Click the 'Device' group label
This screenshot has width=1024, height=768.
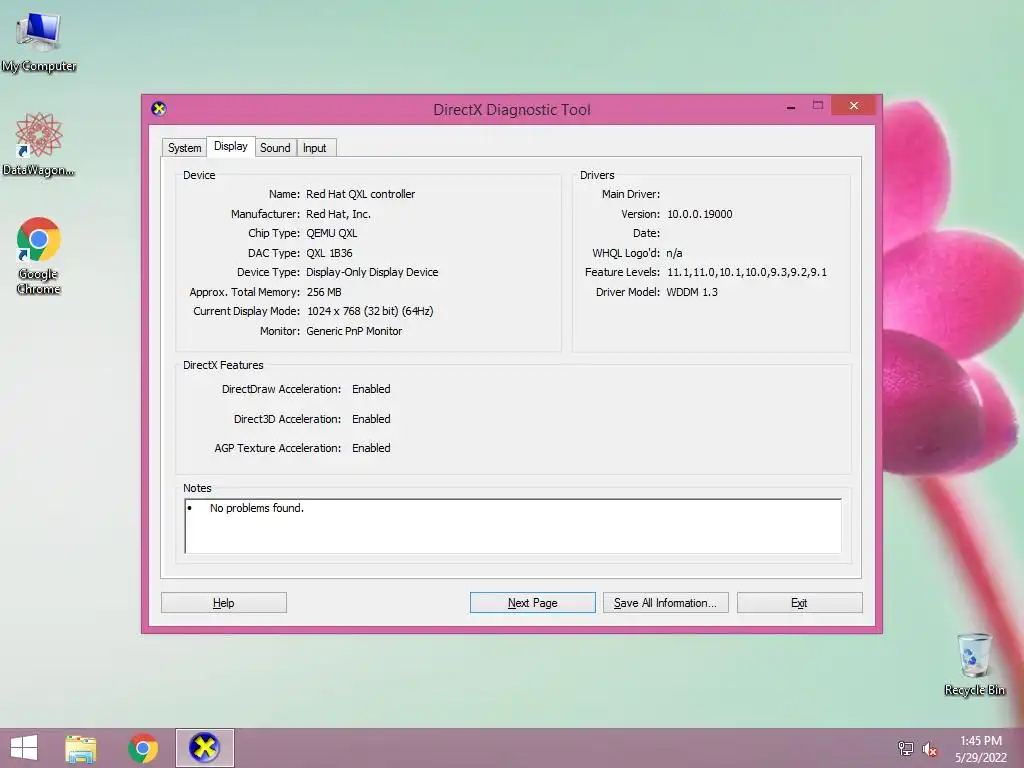(199, 175)
